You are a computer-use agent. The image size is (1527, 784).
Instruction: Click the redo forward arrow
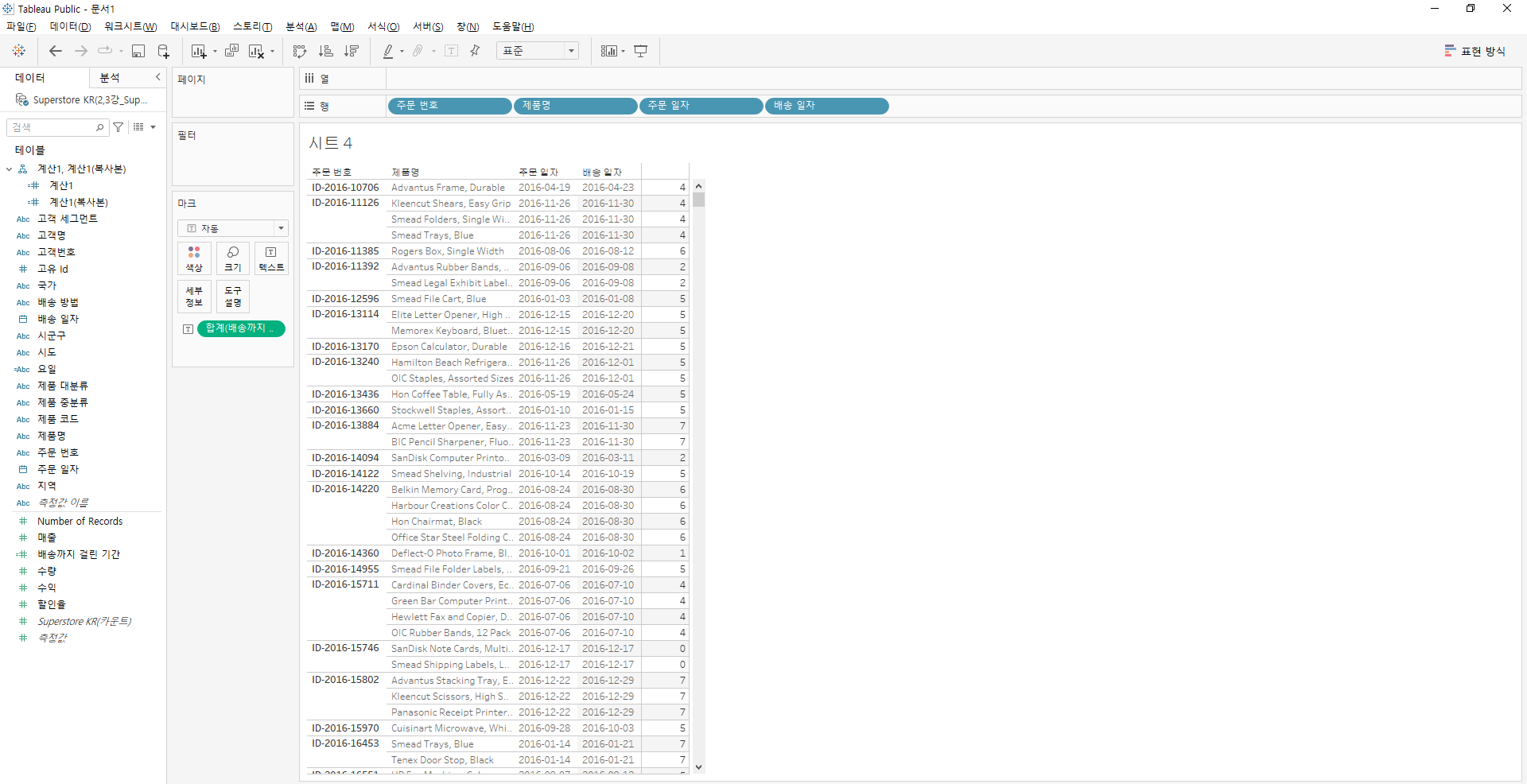tap(81, 51)
